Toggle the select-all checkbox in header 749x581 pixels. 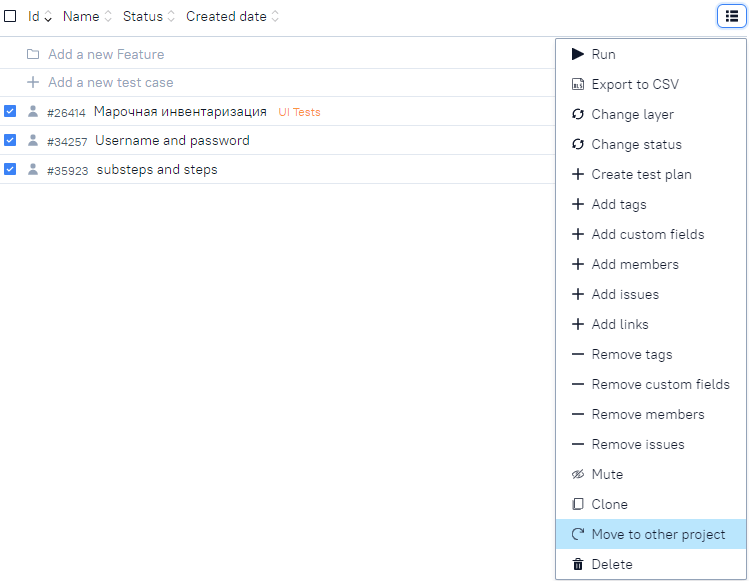coord(10,17)
